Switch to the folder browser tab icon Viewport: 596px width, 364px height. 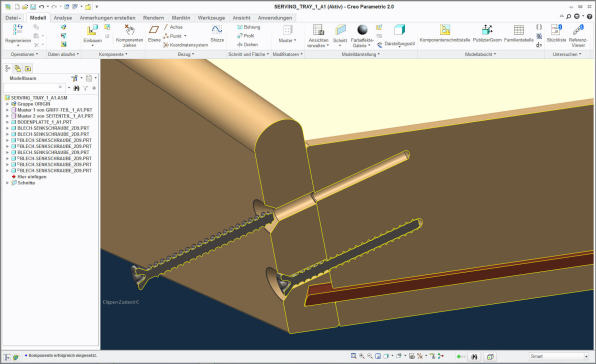18,68
